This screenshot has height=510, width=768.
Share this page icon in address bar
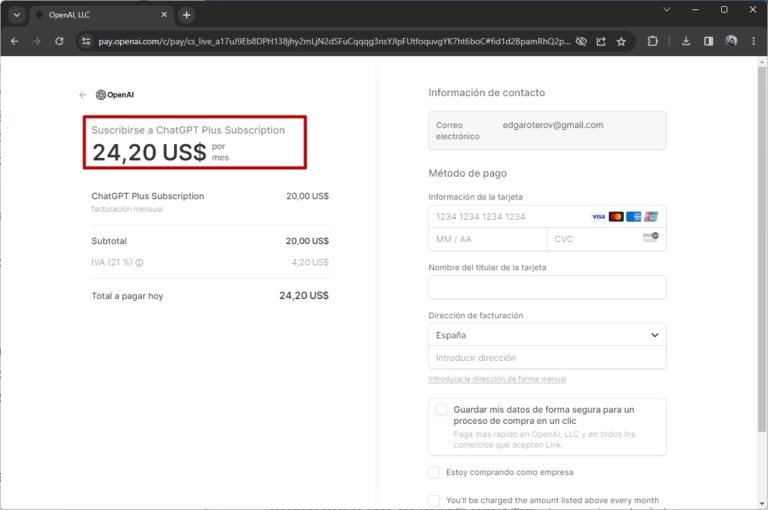601,42
